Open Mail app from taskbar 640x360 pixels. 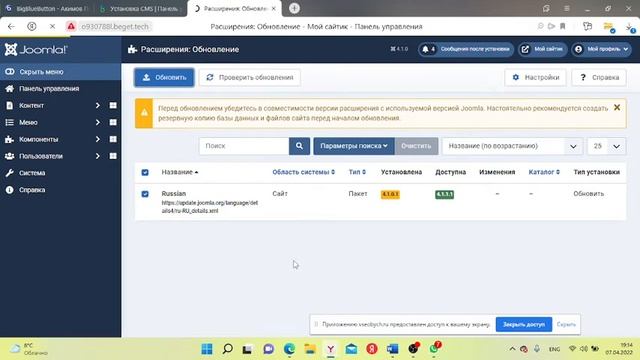pyautogui.click(x=351, y=349)
